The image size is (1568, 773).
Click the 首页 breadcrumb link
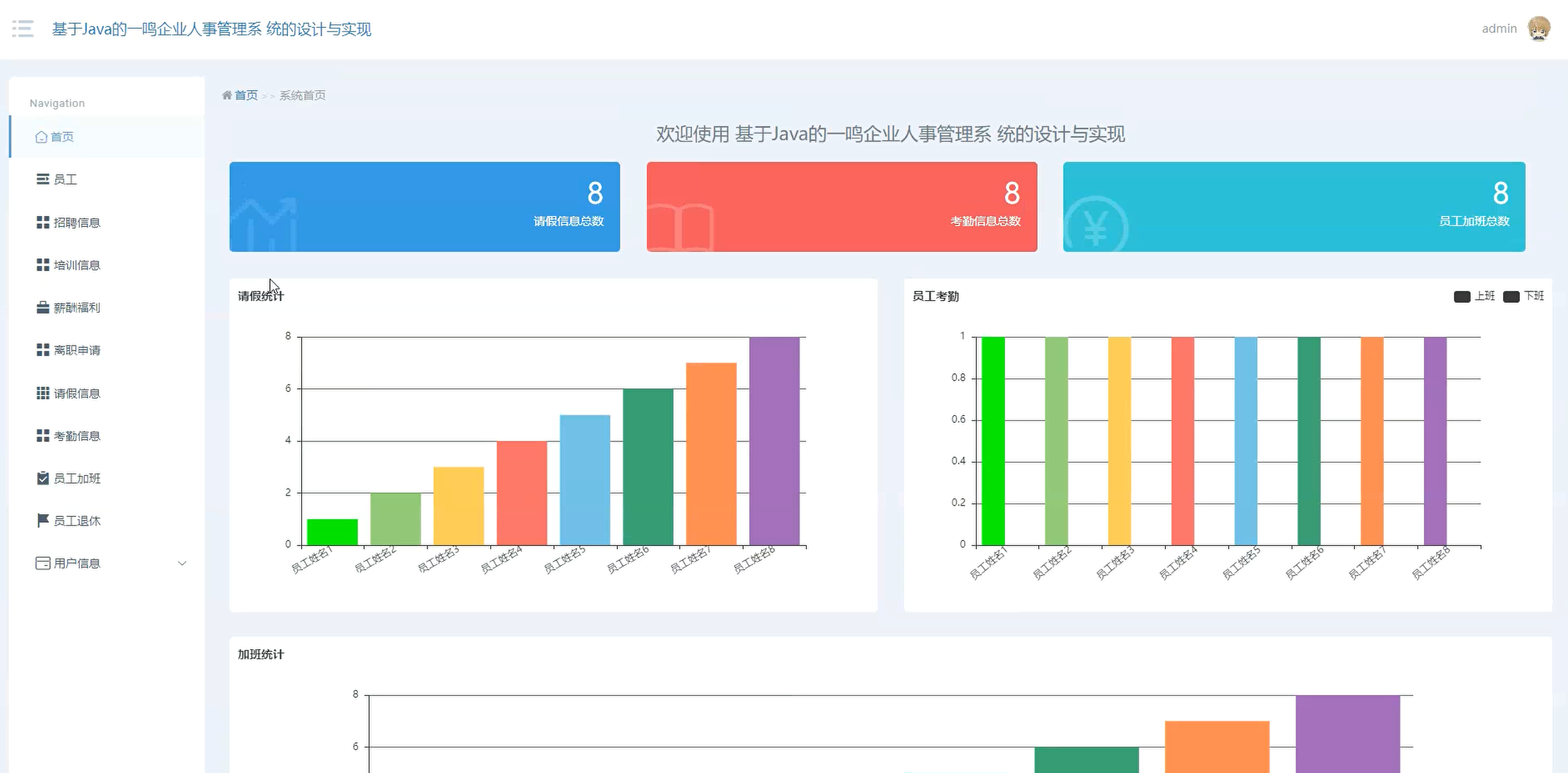pyautogui.click(x=246, y=95)
